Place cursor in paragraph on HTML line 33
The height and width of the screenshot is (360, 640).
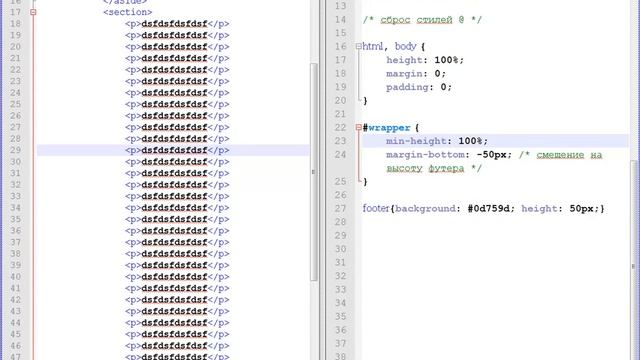pos(177,196)
